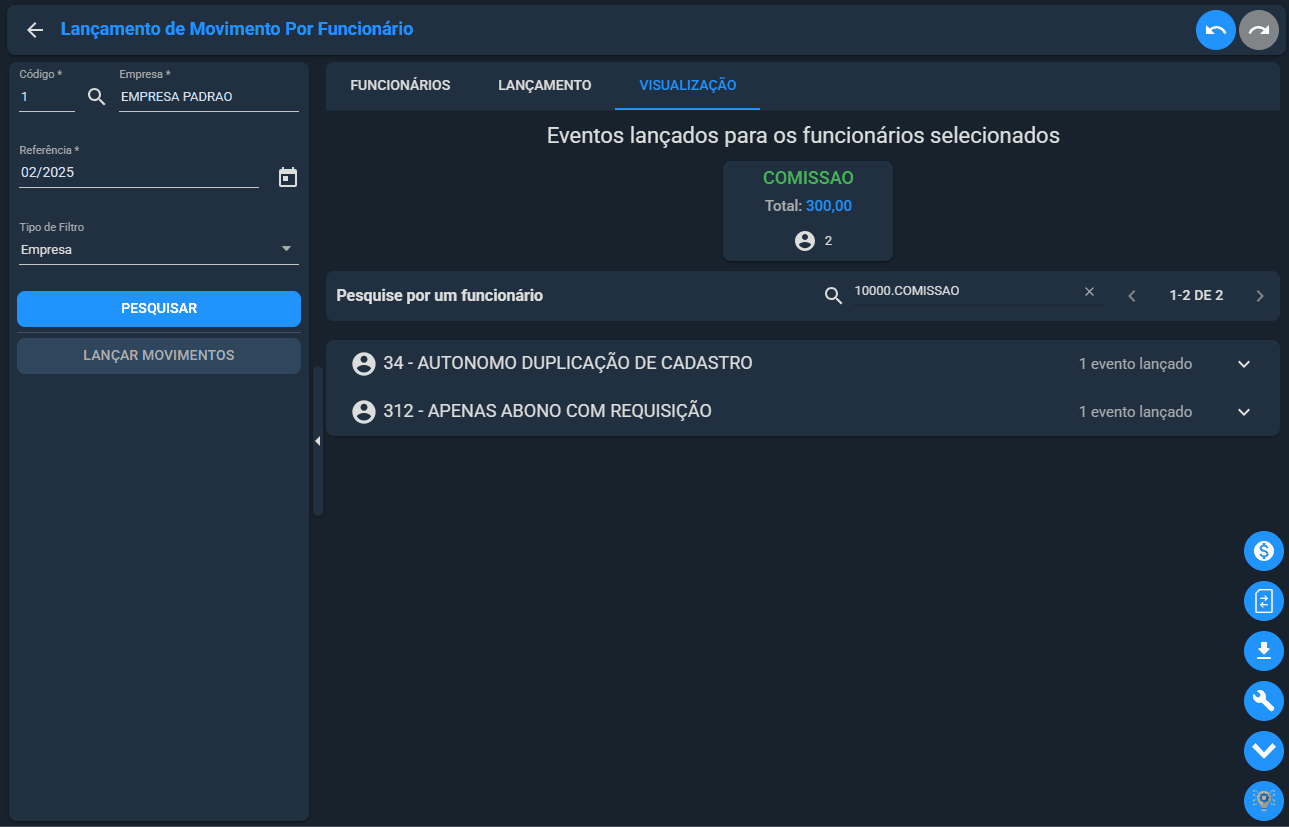Click the search icon beside employee filter
This screenshot has height=827, width=1289.
tap(833, 296)
